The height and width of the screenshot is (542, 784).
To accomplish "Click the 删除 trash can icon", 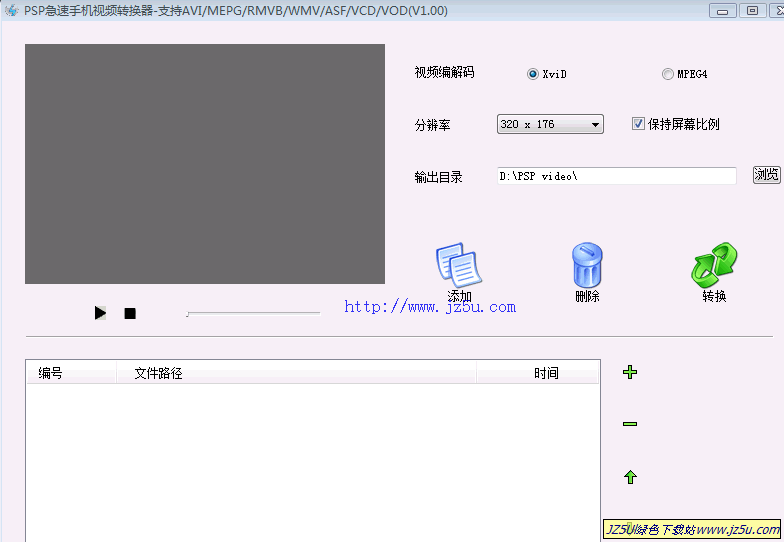I will coord(587,266).
